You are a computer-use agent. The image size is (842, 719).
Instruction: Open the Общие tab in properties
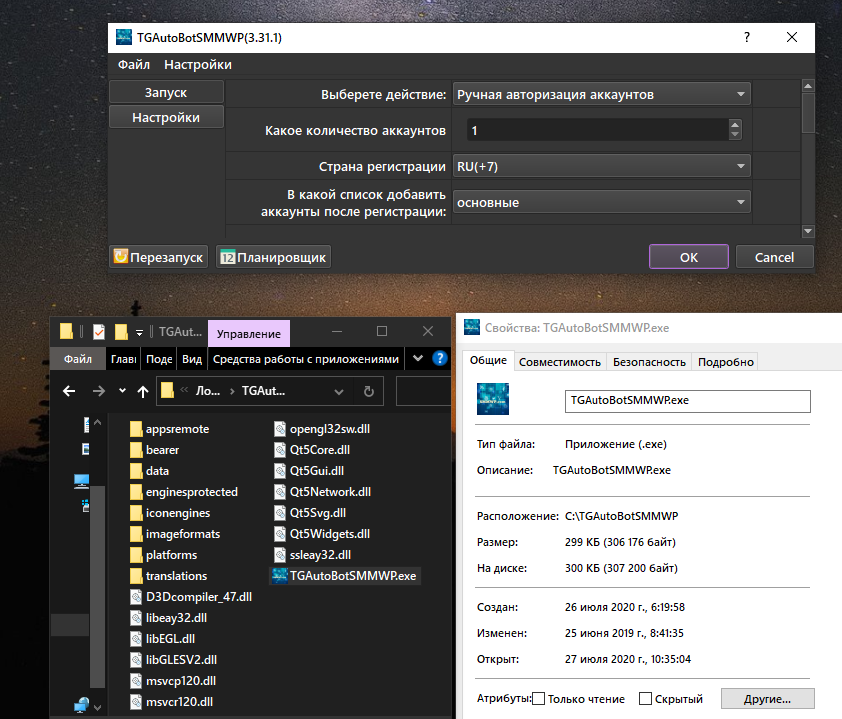pos(488,360)
